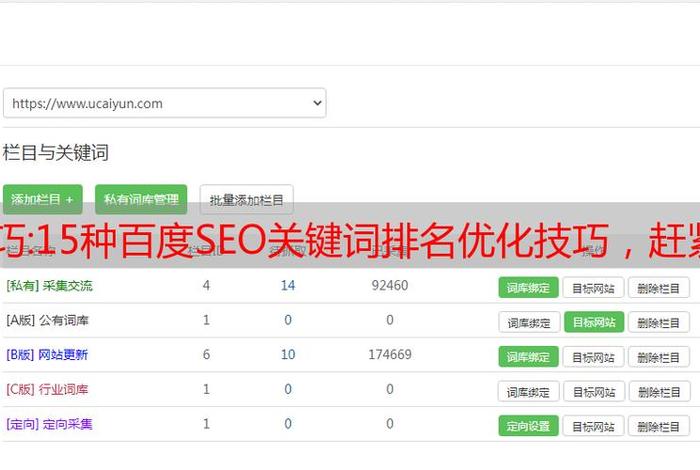The height and width of the screenshot is (470, 700).
Task: Click 删除栏目 for 公有词库 row
Action: click(658, 322)
